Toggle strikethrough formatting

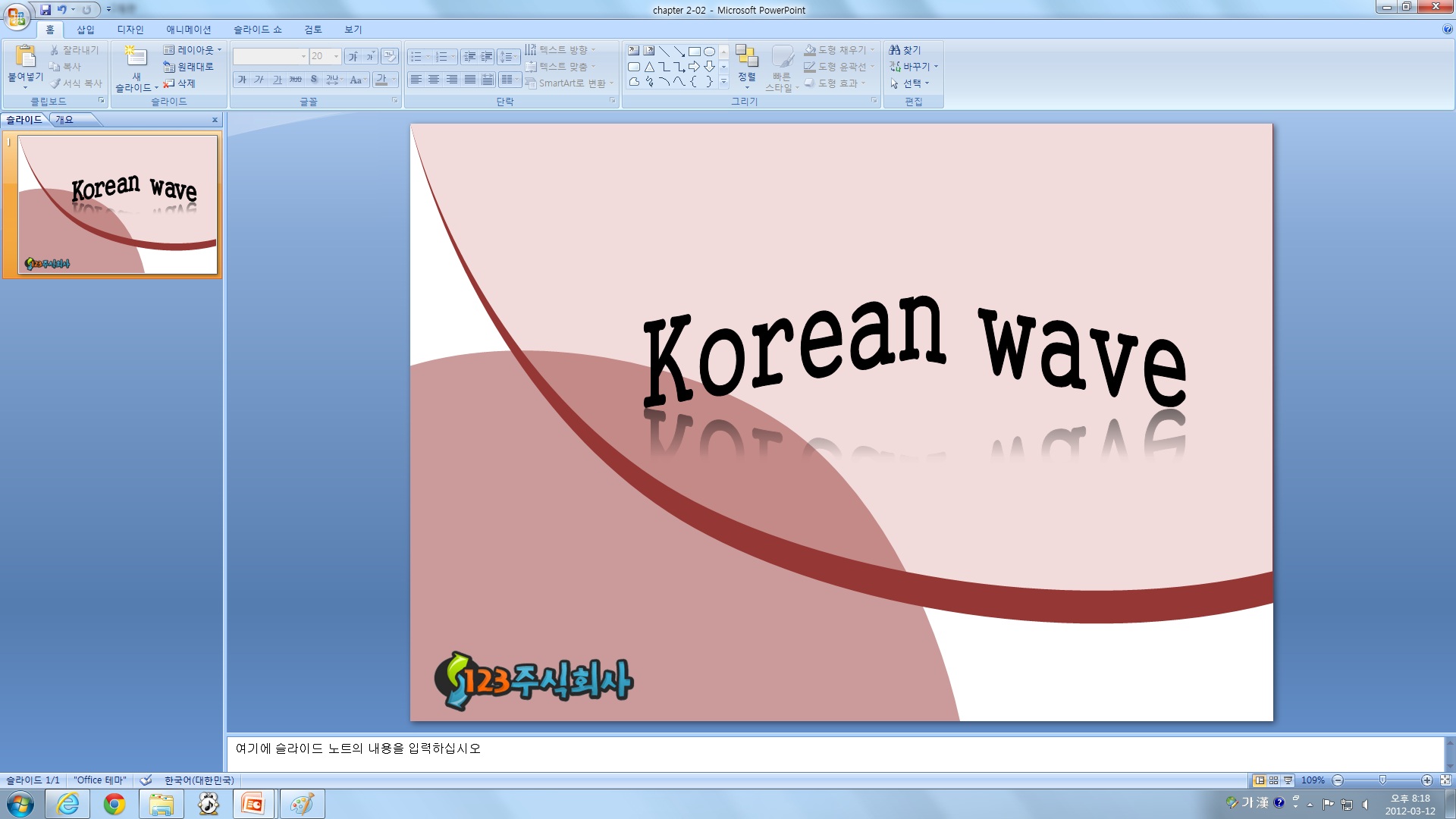[x=296, y=80]
